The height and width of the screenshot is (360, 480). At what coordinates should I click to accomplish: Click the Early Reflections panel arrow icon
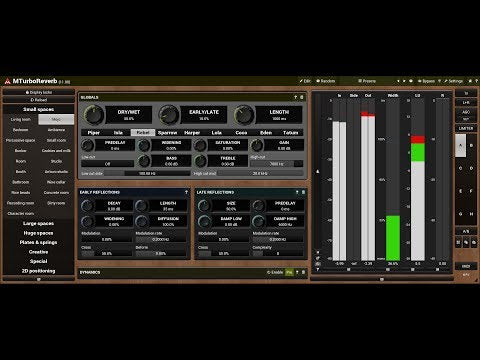click(186, 192)
